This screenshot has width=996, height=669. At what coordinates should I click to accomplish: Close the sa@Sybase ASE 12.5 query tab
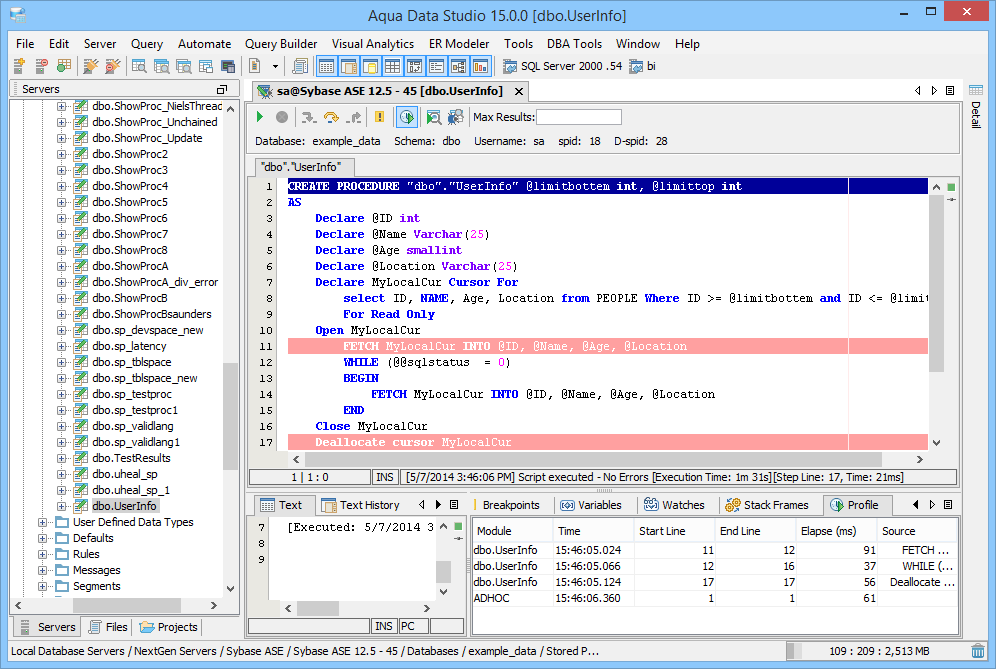[x=519, y=91]
